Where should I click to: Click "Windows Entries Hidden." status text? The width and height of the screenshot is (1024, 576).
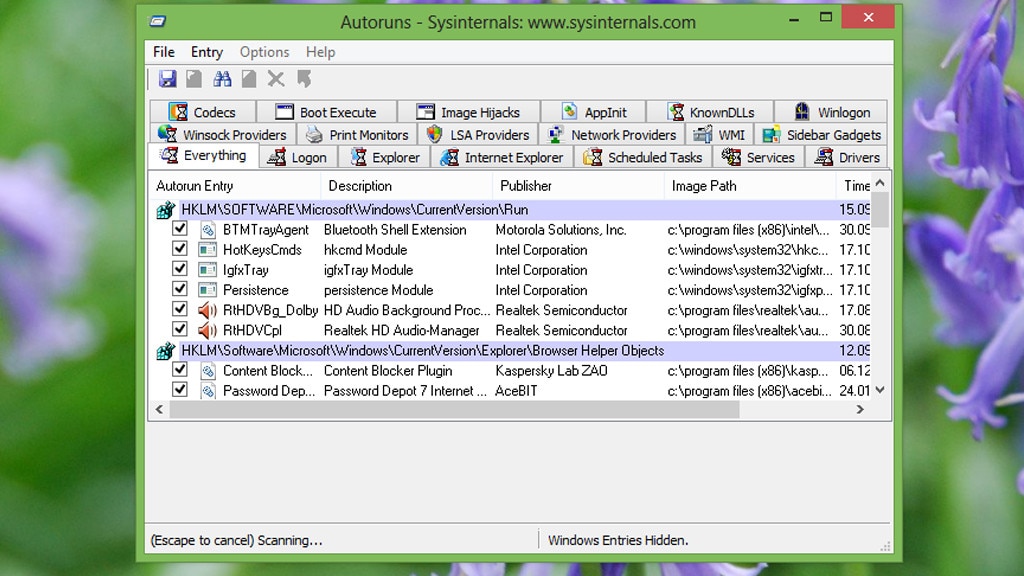click(x=618, y=540)
